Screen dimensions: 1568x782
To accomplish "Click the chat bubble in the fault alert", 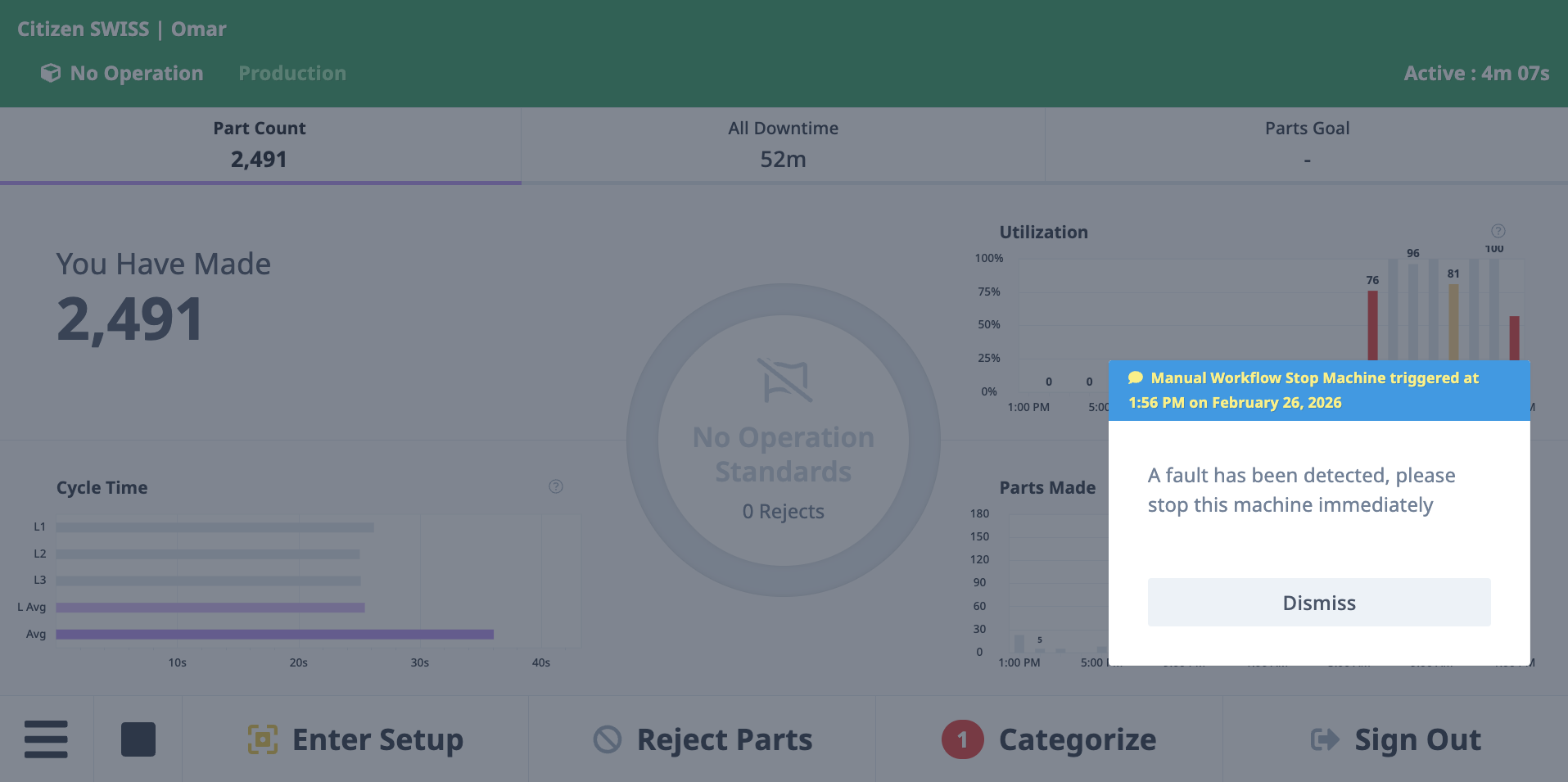I will 1135,378.
